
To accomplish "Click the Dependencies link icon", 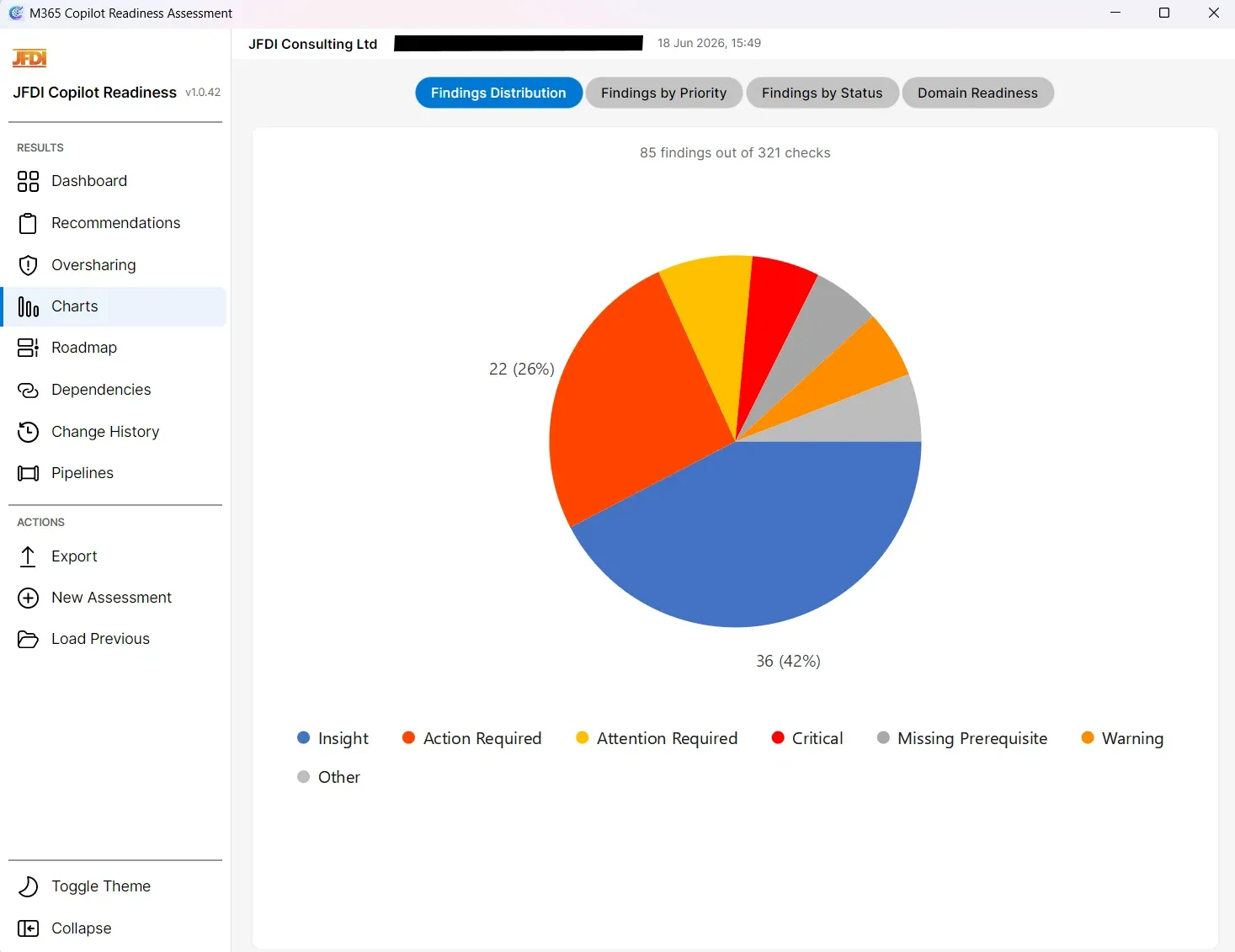I will [28, 390].
